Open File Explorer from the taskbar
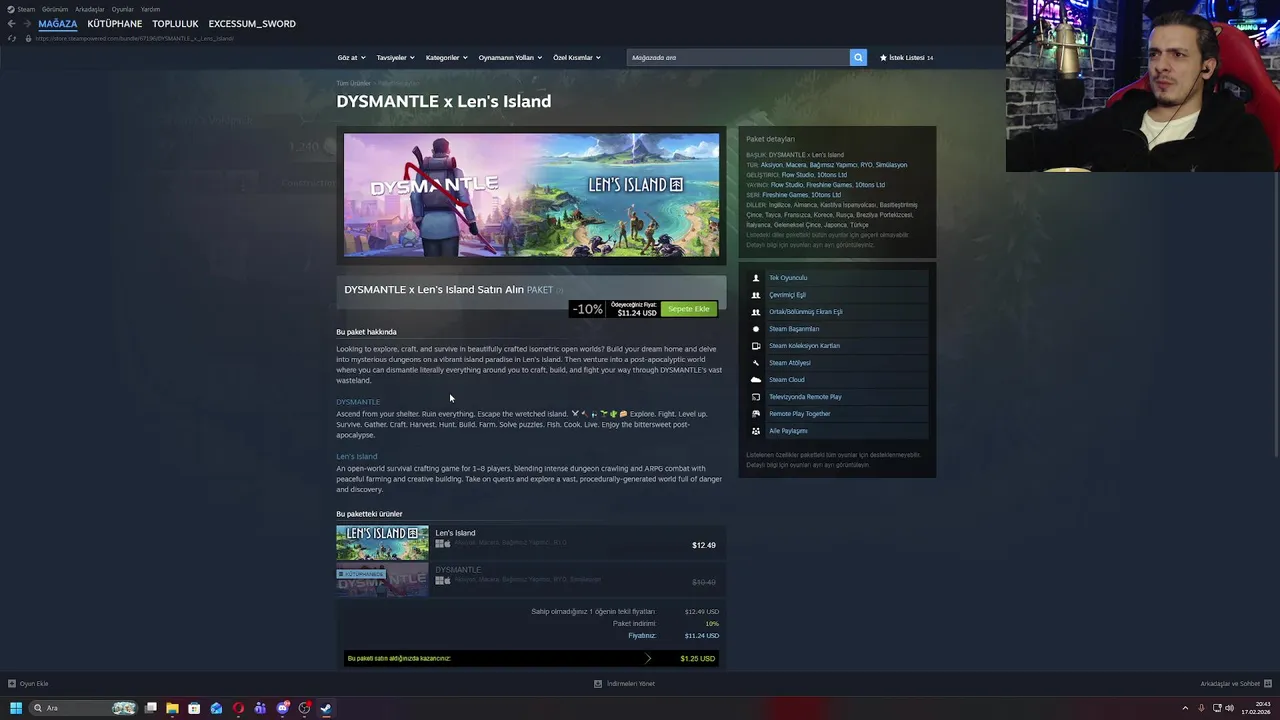The height and width of the screenshot is (720, 1280). (x=172, y=708)
